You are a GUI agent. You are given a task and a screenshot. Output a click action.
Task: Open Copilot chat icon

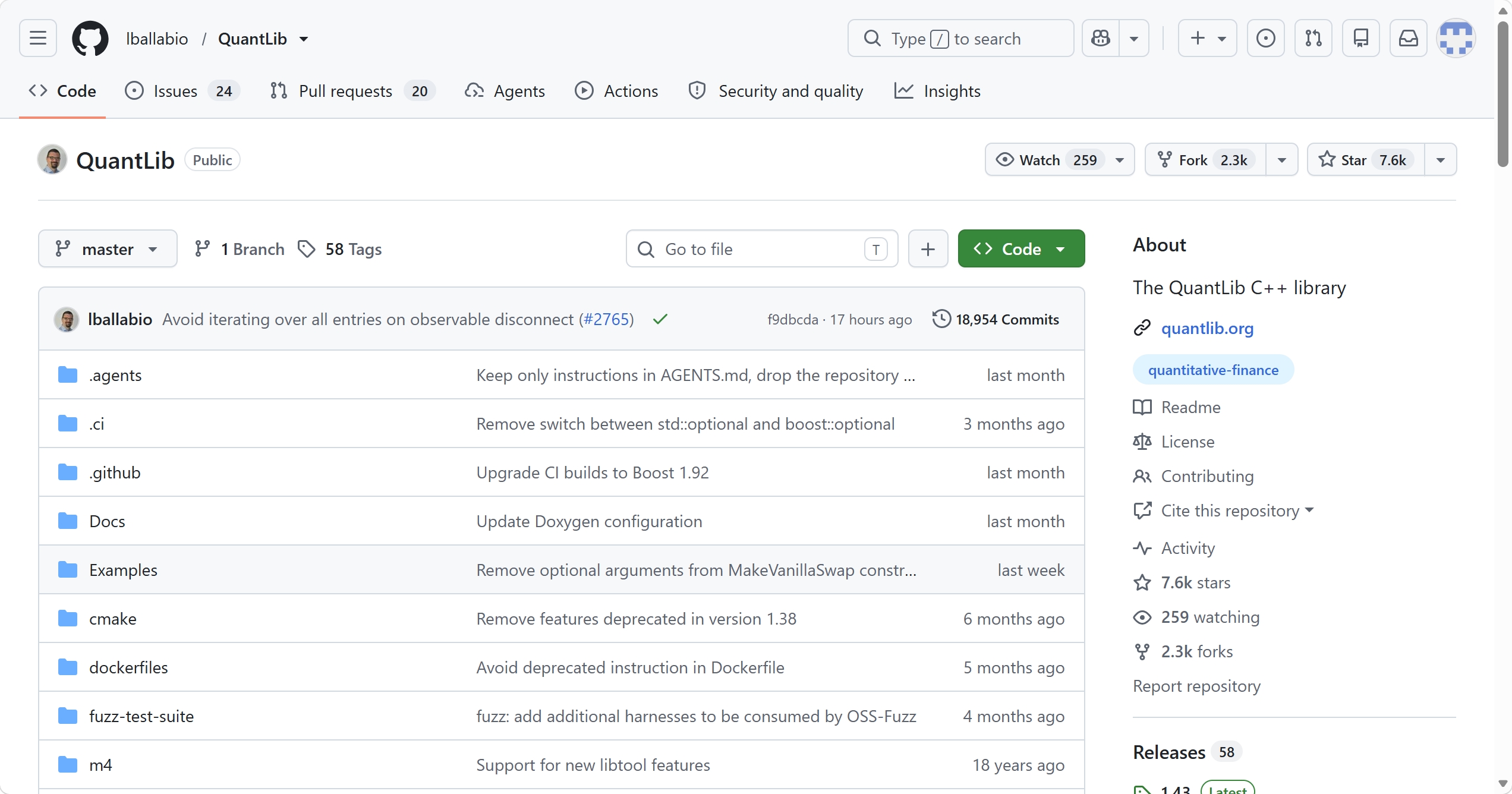pyautogui.click(x=1101, y=39)
